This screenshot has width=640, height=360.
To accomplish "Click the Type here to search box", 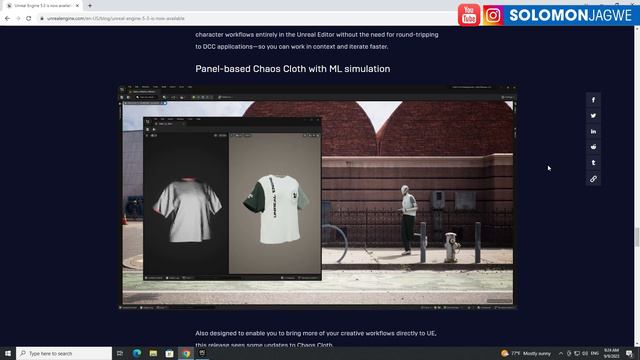I will 64,353.
